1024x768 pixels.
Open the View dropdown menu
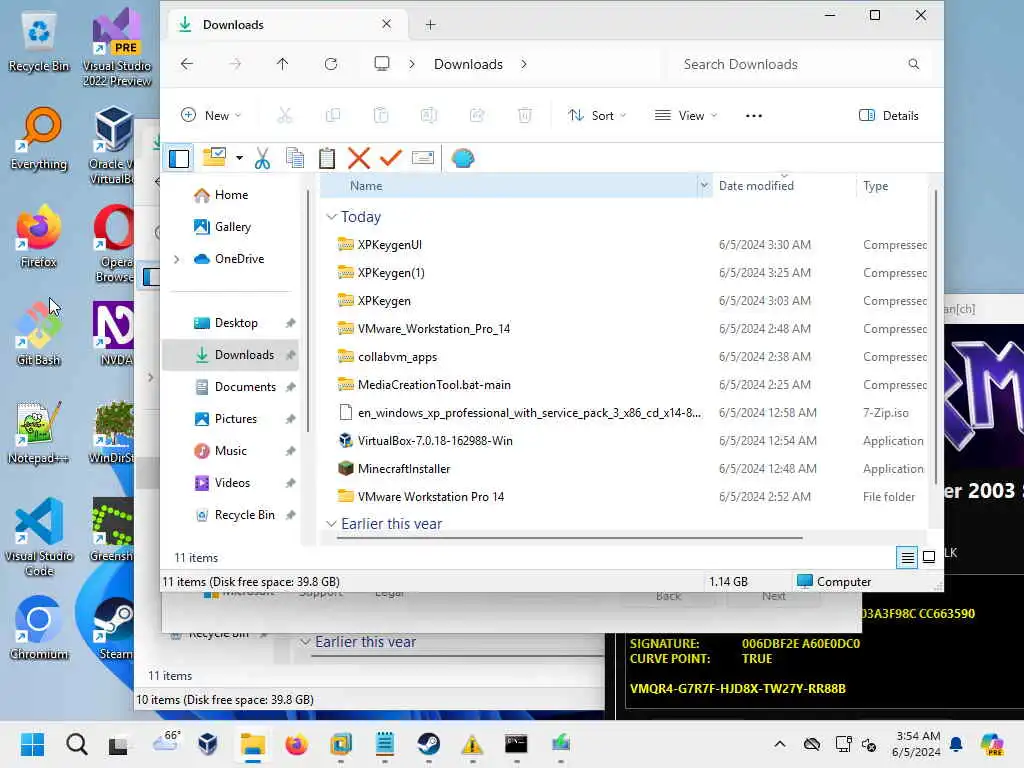tap(686, 116)
